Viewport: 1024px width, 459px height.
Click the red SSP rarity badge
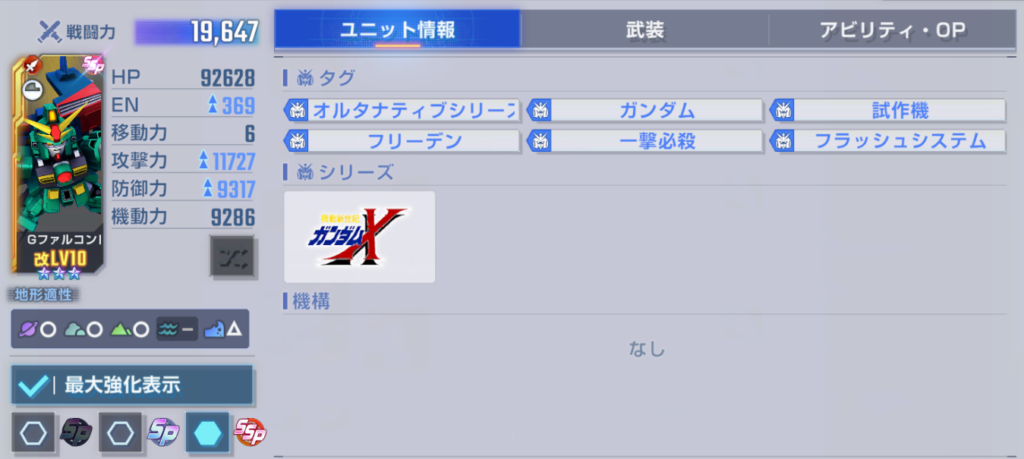(251, 433)
